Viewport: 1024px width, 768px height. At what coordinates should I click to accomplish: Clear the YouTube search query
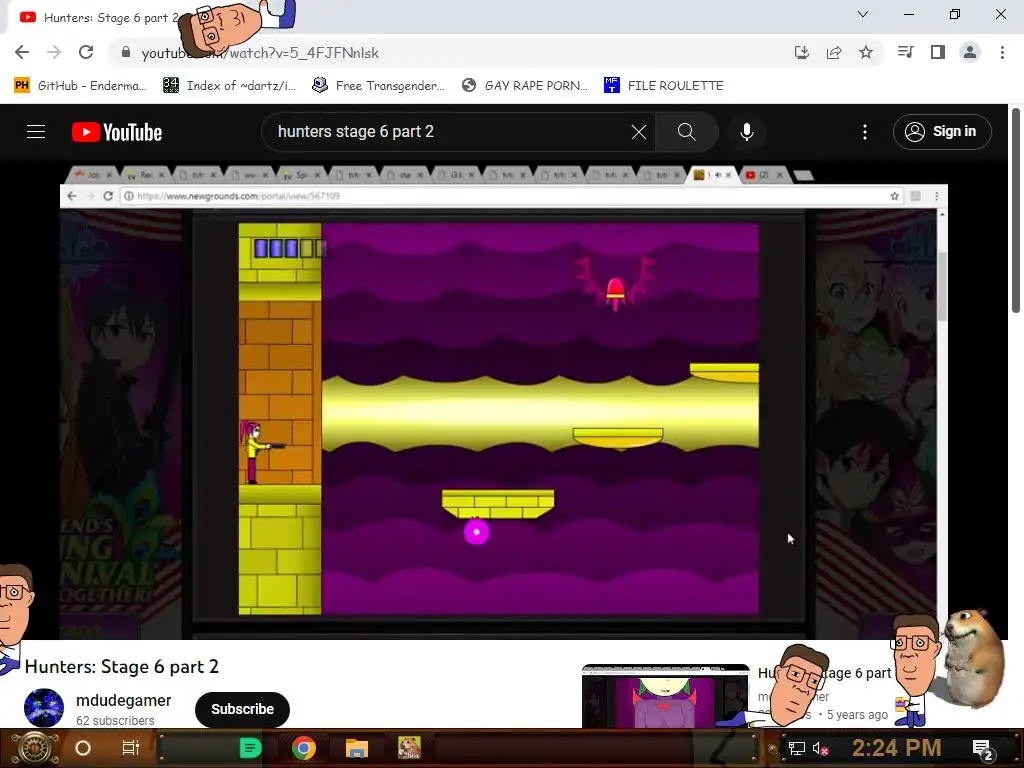639,132
